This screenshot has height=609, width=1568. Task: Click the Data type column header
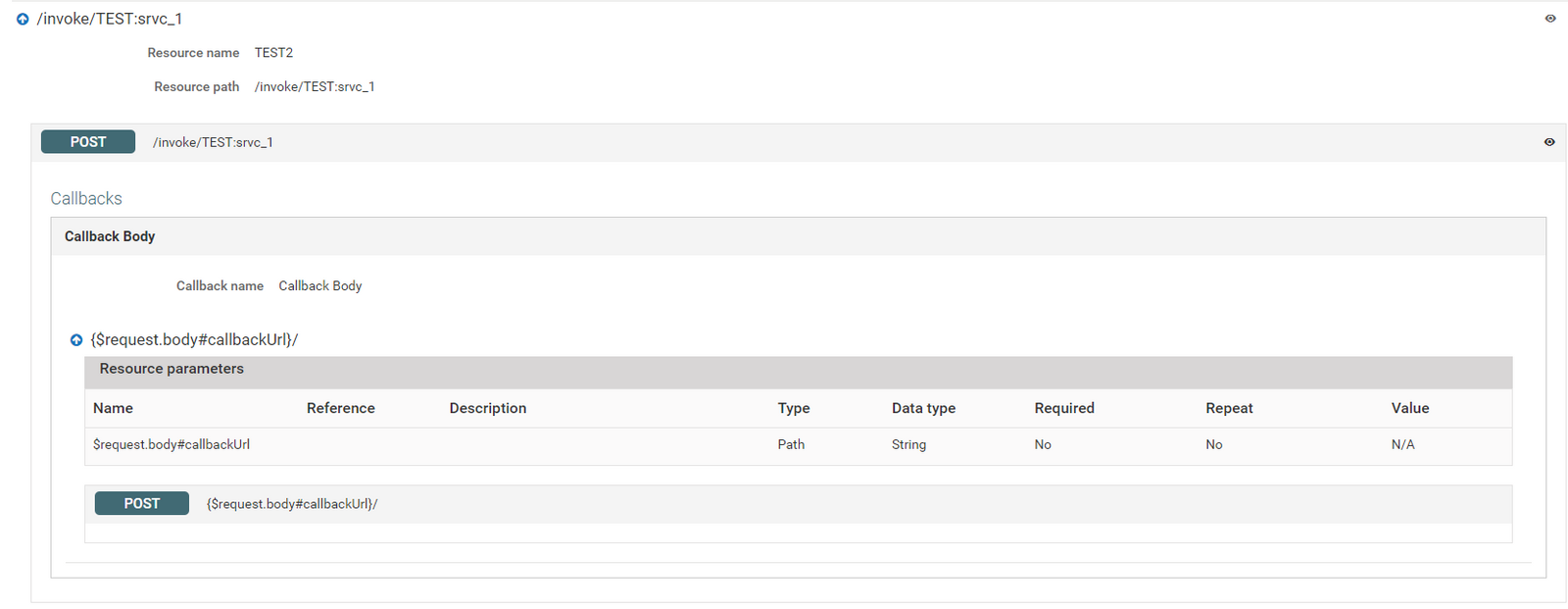[923, 408]
